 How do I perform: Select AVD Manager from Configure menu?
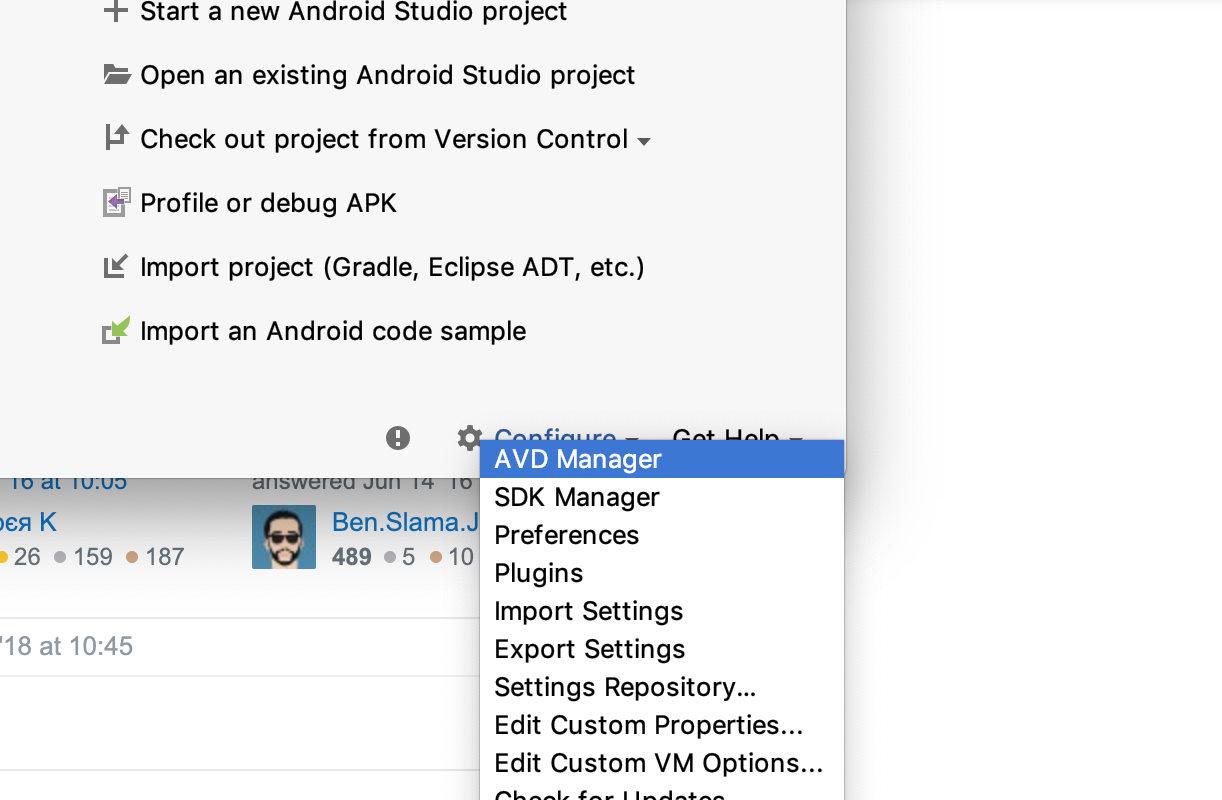578,459
